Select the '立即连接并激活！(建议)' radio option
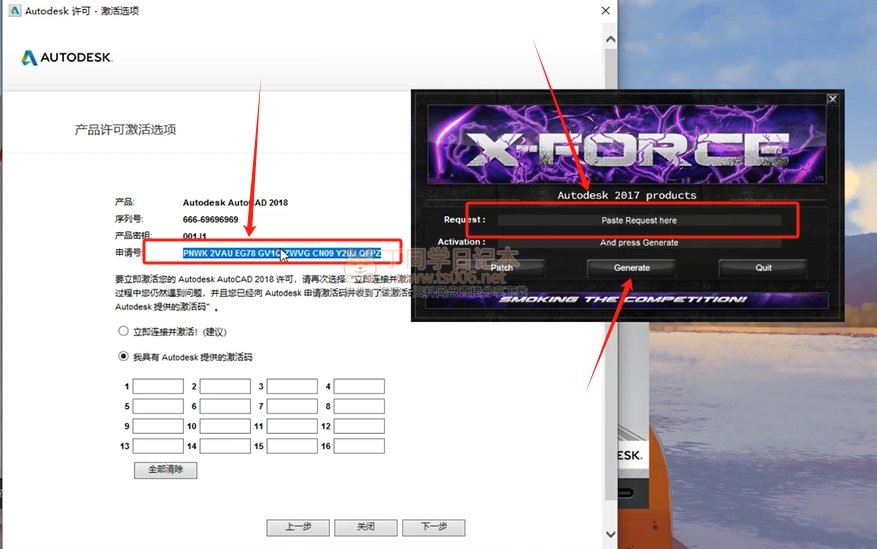The height and width of the screenshot is (549, 877). (123, 331)
